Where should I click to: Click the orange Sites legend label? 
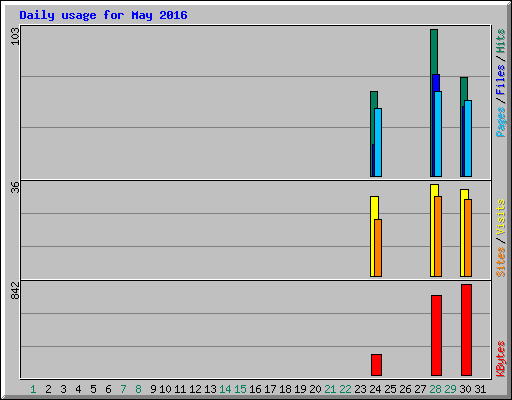tap(500, 262)
